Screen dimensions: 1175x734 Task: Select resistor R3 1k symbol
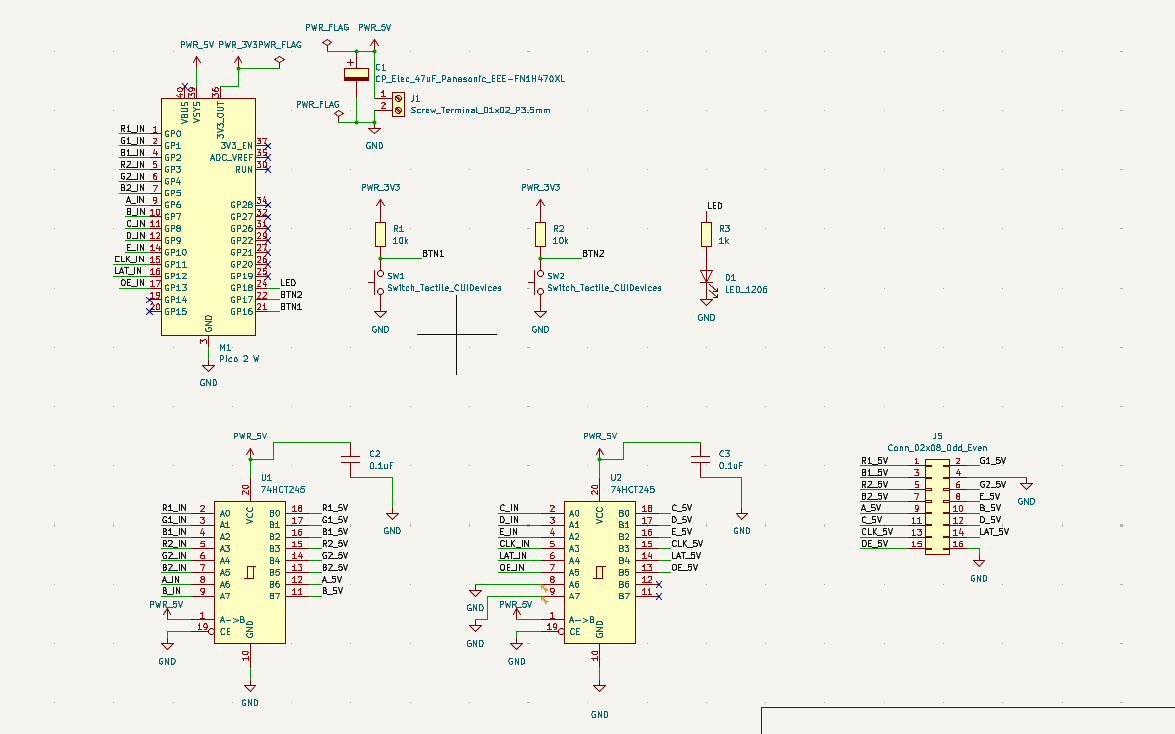[x=706, y=235]
